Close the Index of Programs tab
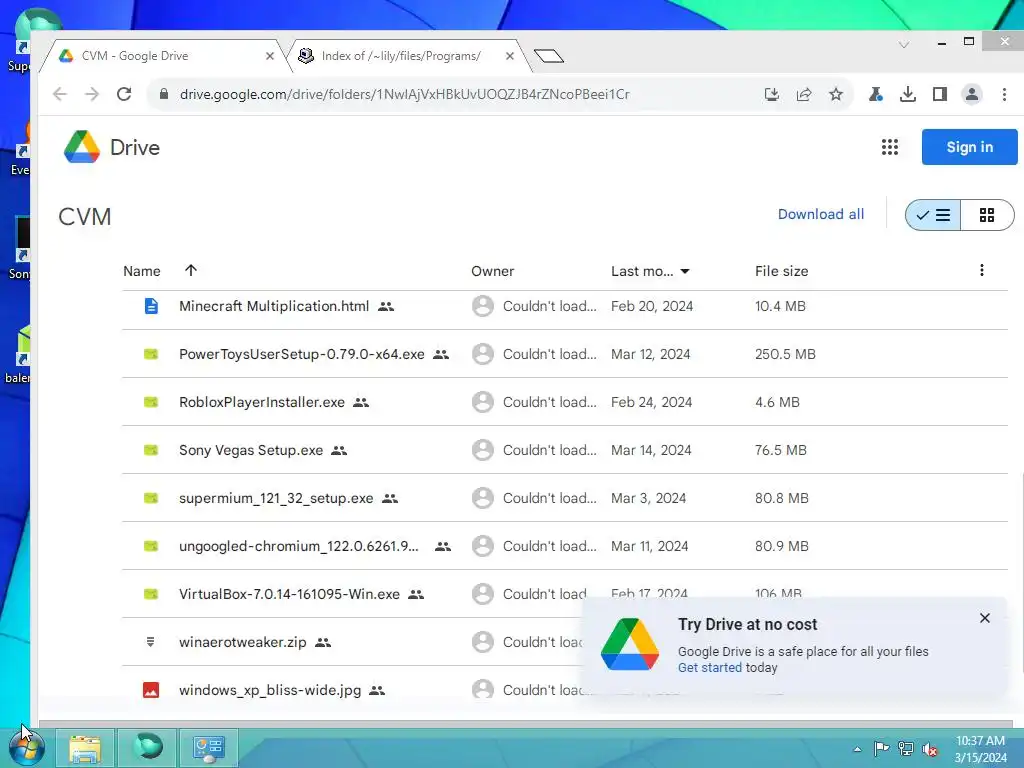The image size is (1024, 768). pos(509,56)
